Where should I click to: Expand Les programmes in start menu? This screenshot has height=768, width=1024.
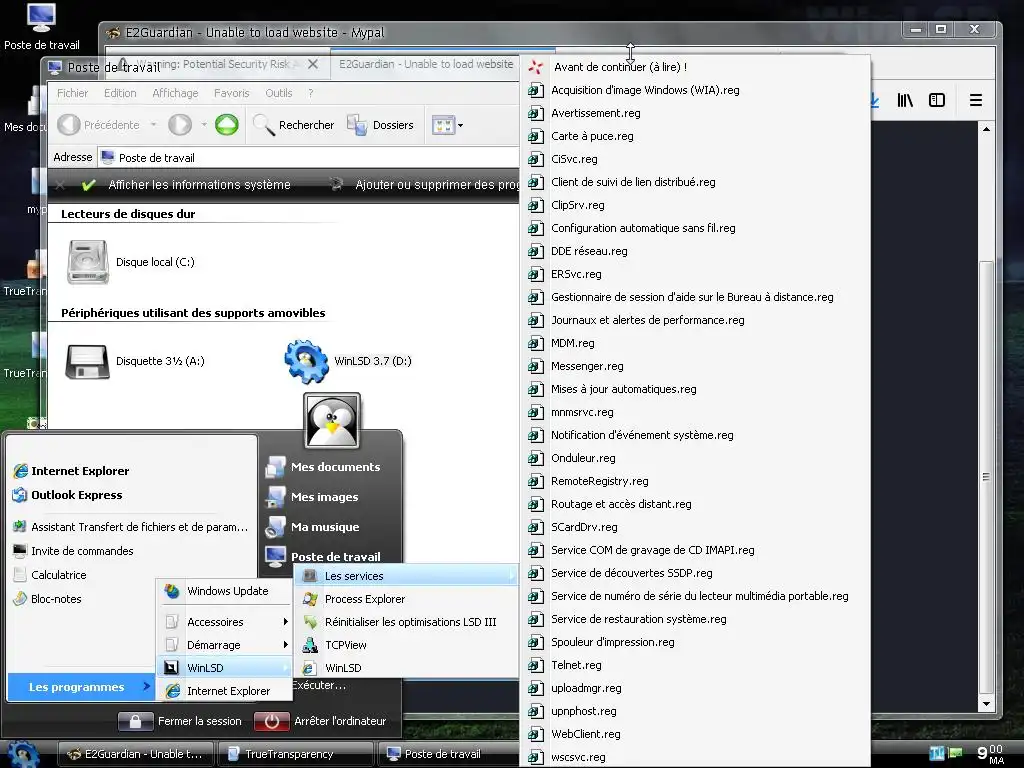(x=81, y=687)
